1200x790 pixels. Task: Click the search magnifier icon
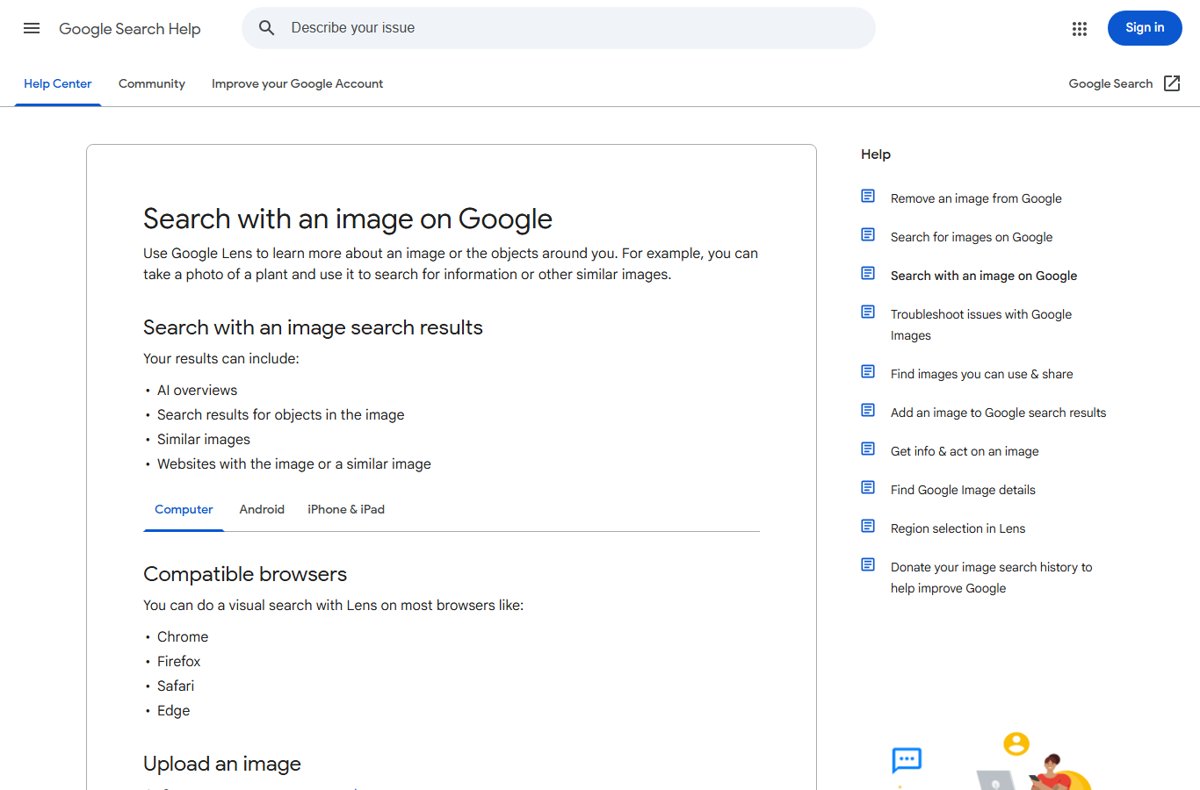coord(267,28)
